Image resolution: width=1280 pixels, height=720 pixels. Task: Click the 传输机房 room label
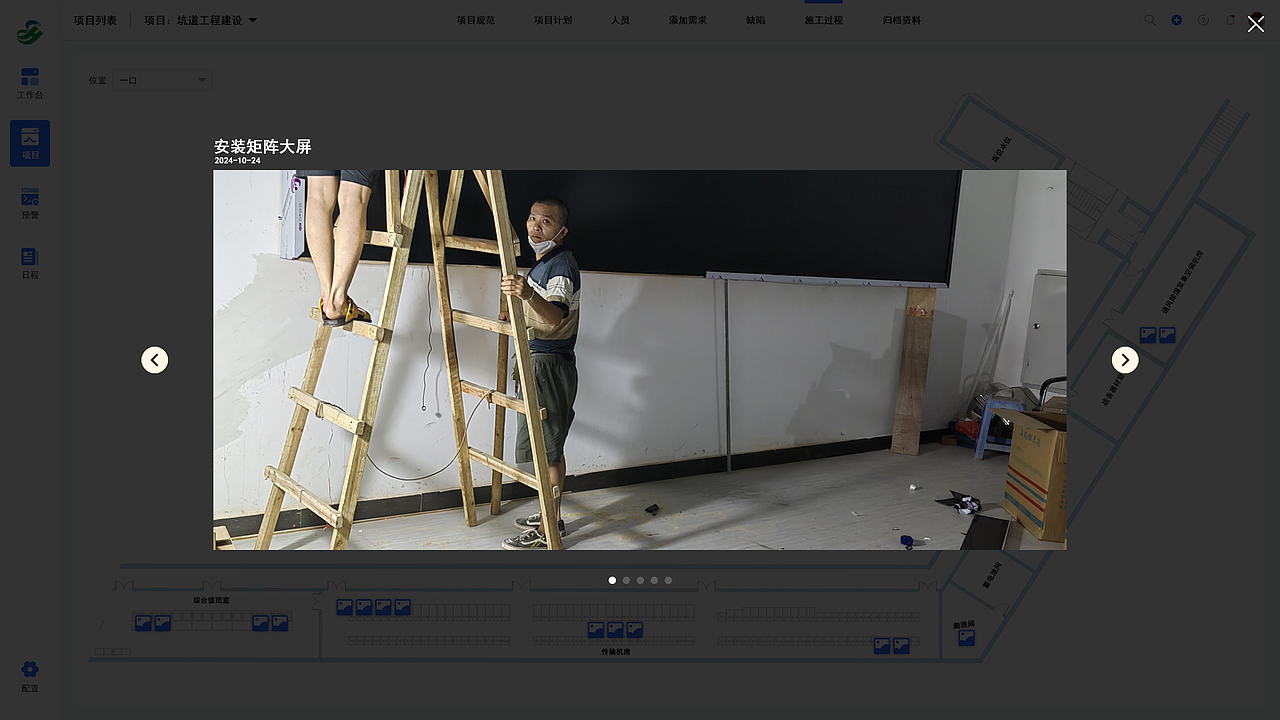[616, 652]
